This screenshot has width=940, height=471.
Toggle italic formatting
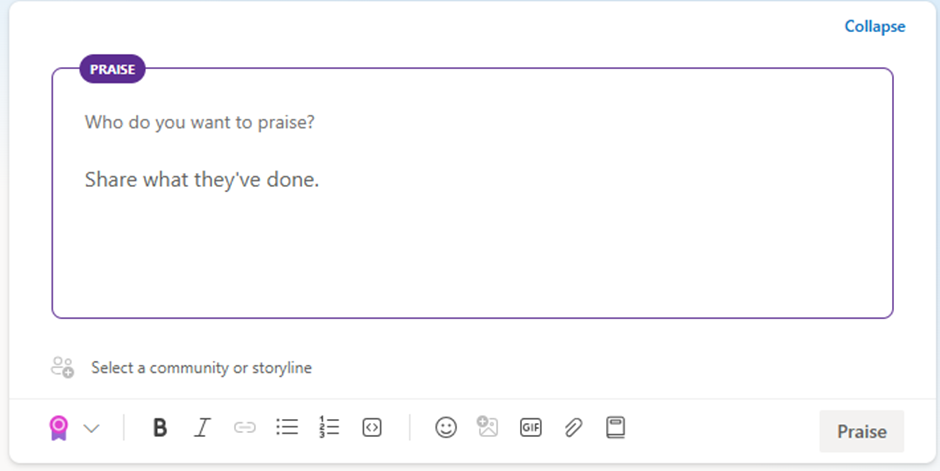coord(202,428)
